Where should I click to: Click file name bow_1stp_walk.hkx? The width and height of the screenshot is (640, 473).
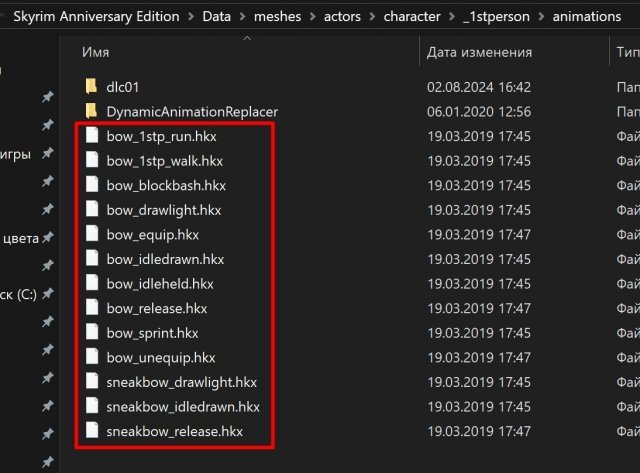[x=164, y=161]
